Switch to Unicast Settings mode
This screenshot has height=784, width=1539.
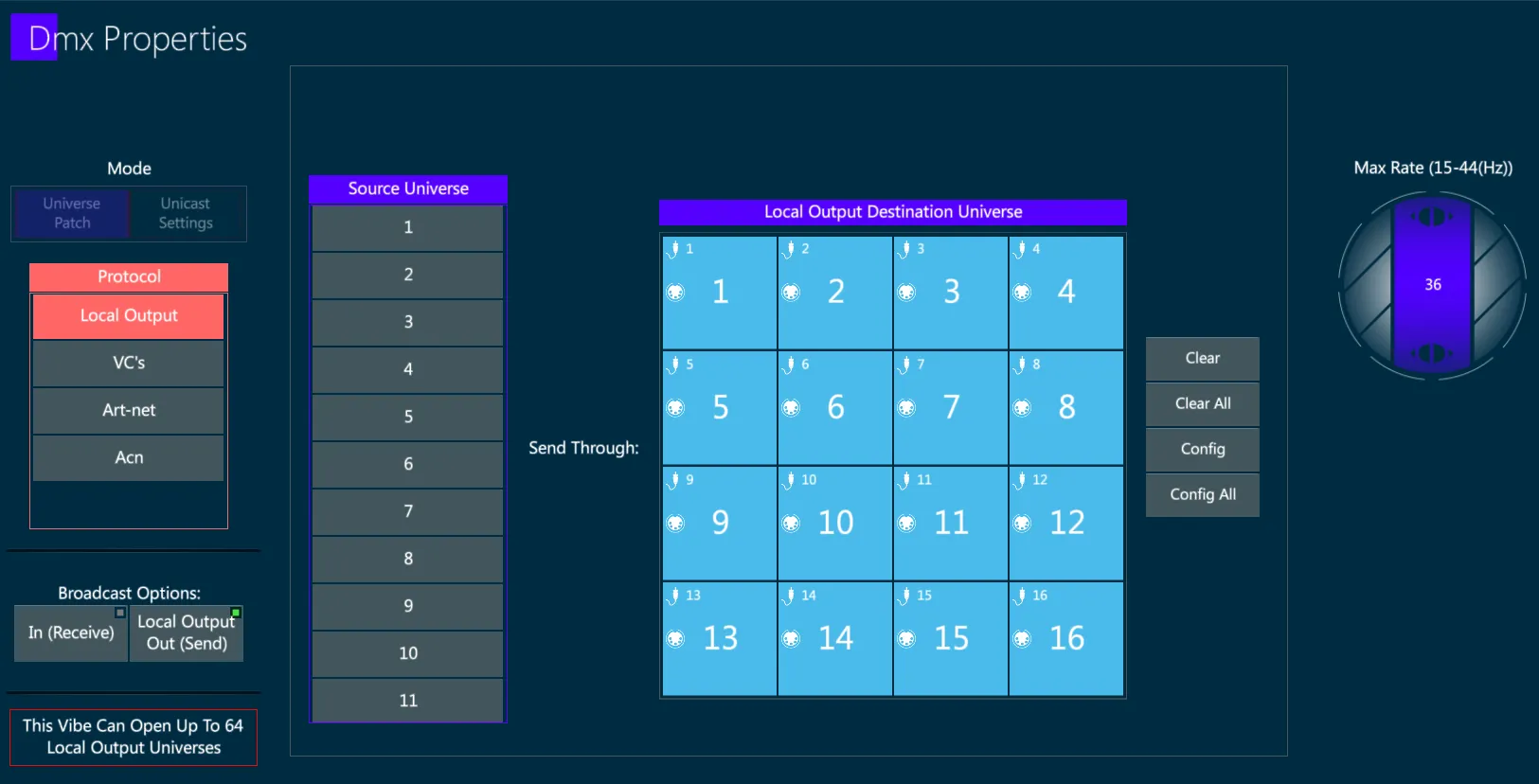coord(186,213)
